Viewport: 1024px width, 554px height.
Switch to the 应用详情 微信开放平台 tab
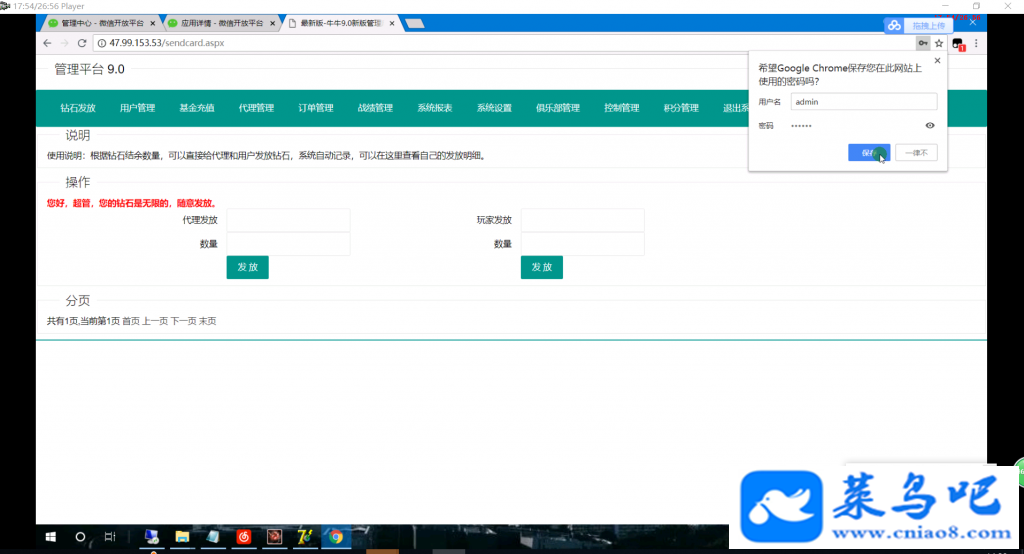click(221, 23)
